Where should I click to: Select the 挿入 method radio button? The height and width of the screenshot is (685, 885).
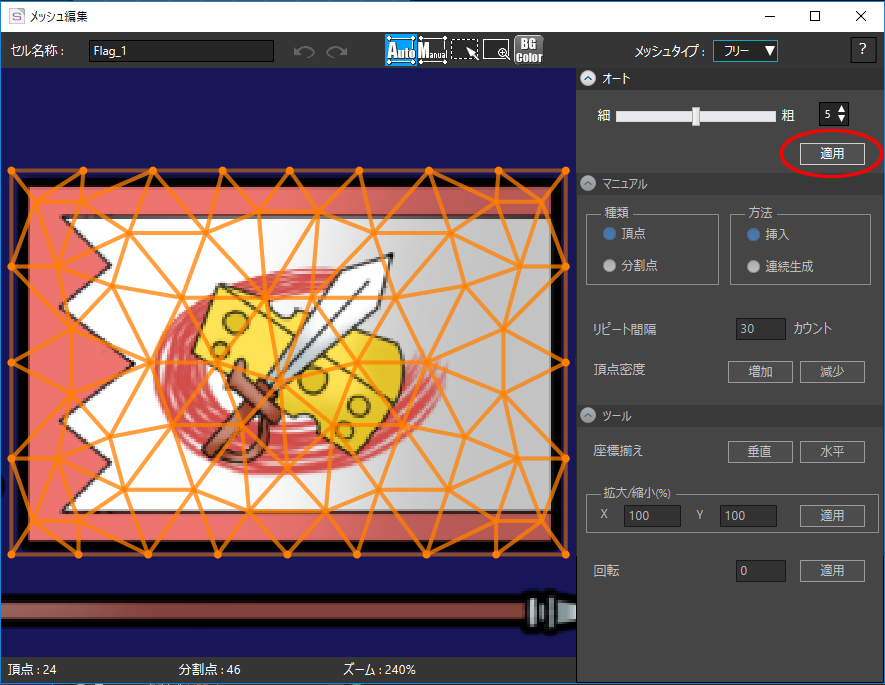tap(753, 234)
